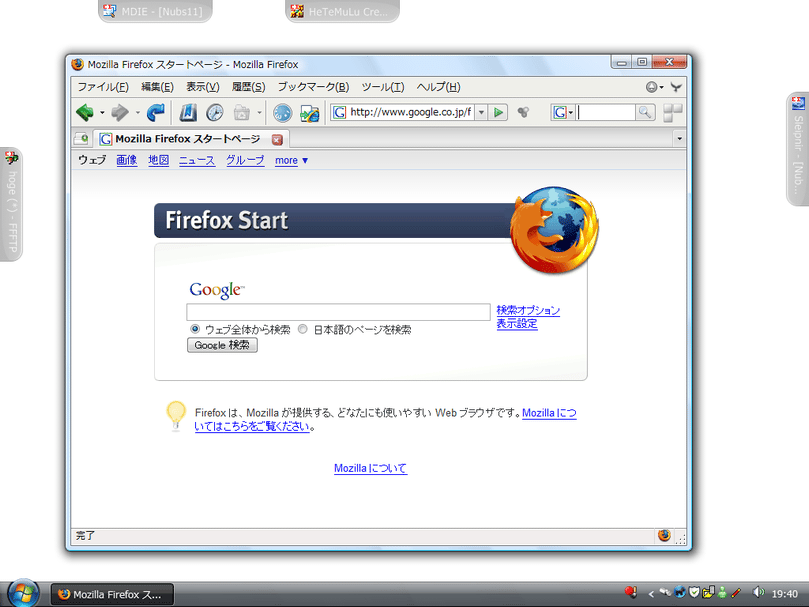This screenshot has height=607, width=809.
Task: Open the bookmarks book icon in toolbar
Action: tap(188, 113)
